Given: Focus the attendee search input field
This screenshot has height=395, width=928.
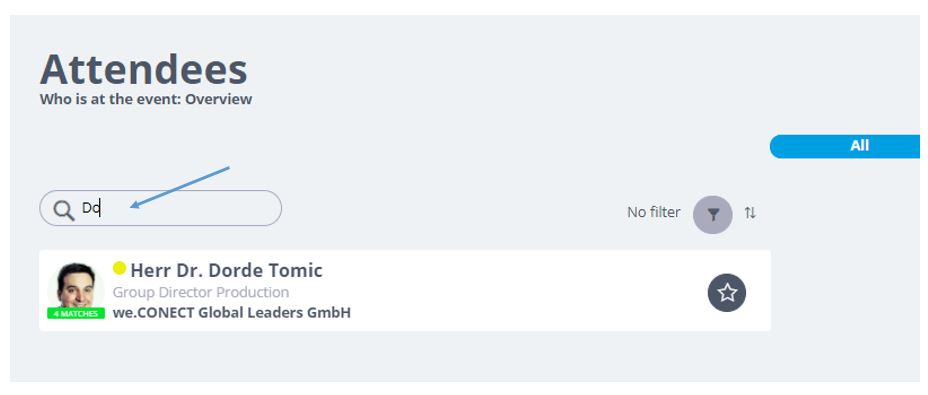Looking at the screenshot, I should click(160, 208).
